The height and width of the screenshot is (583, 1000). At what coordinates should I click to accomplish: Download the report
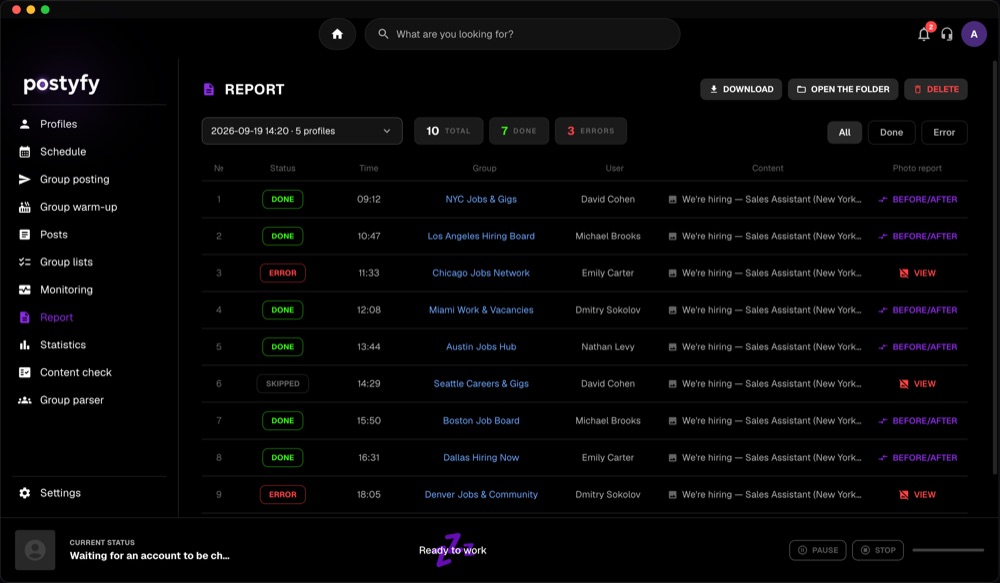point(741,89)
